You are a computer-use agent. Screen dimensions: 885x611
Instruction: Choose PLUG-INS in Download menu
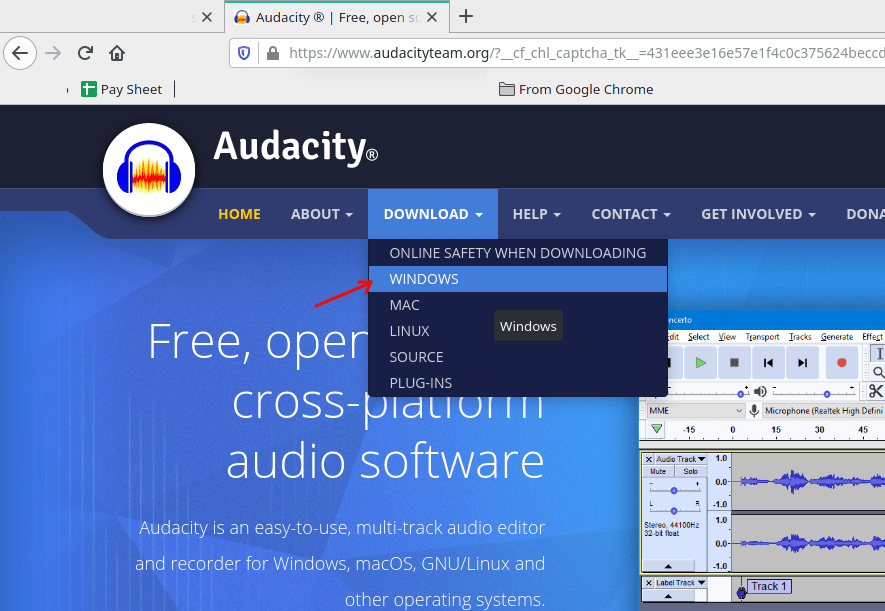tap(518, 383)
